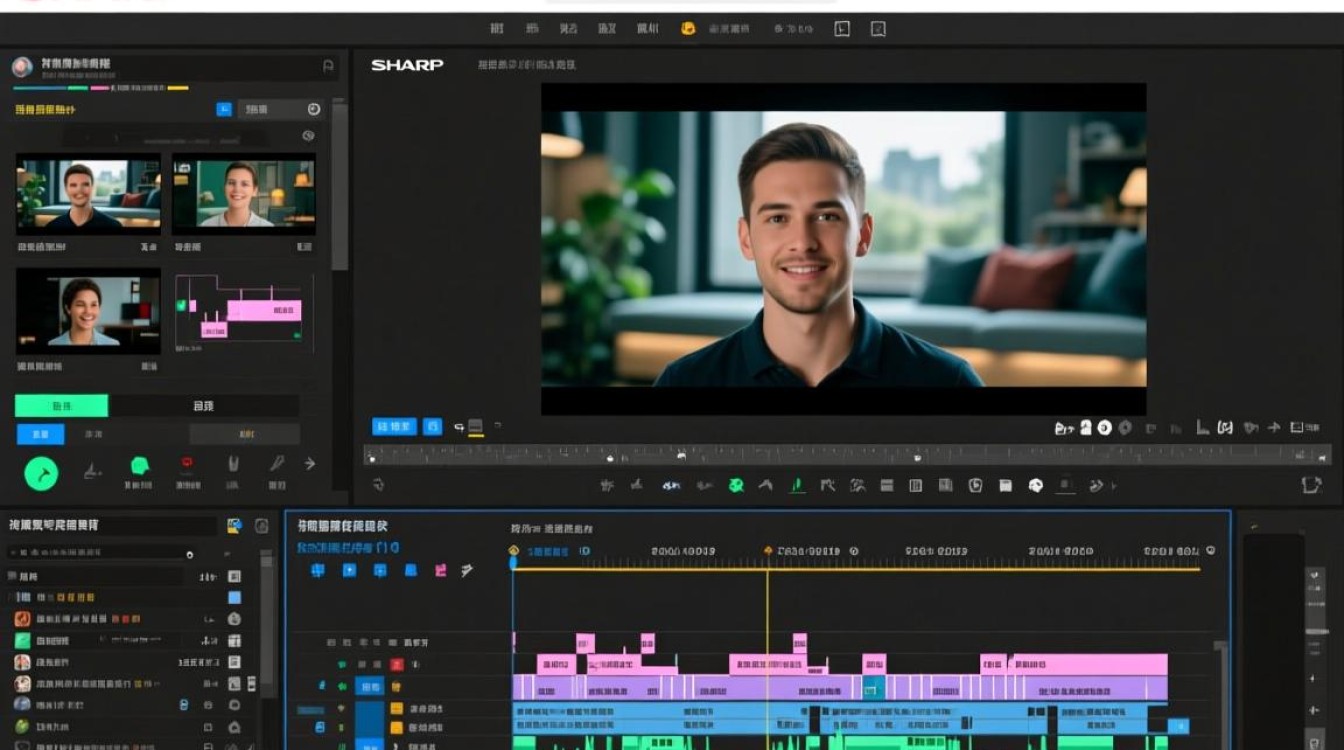Select the purple clip track in the timeline

(x=840, y=687)
